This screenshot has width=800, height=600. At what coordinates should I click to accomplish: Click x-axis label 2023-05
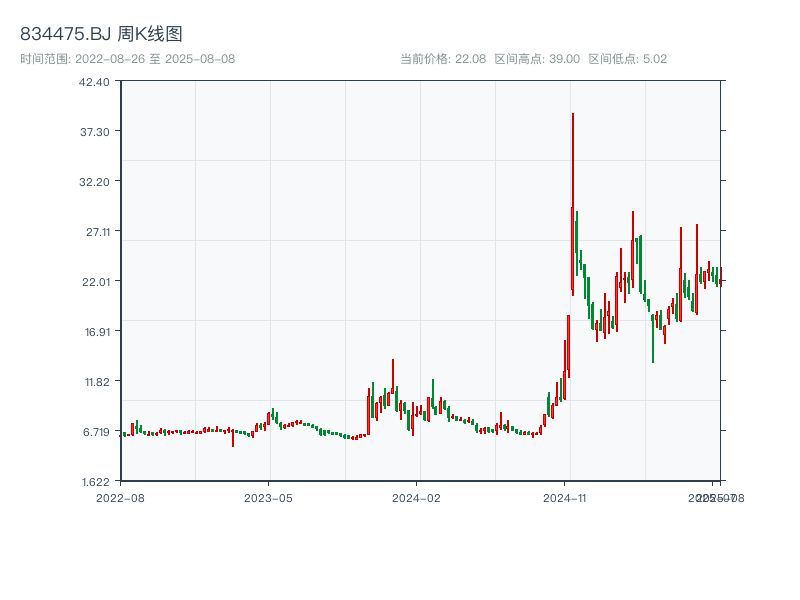(x=268, y=498)
